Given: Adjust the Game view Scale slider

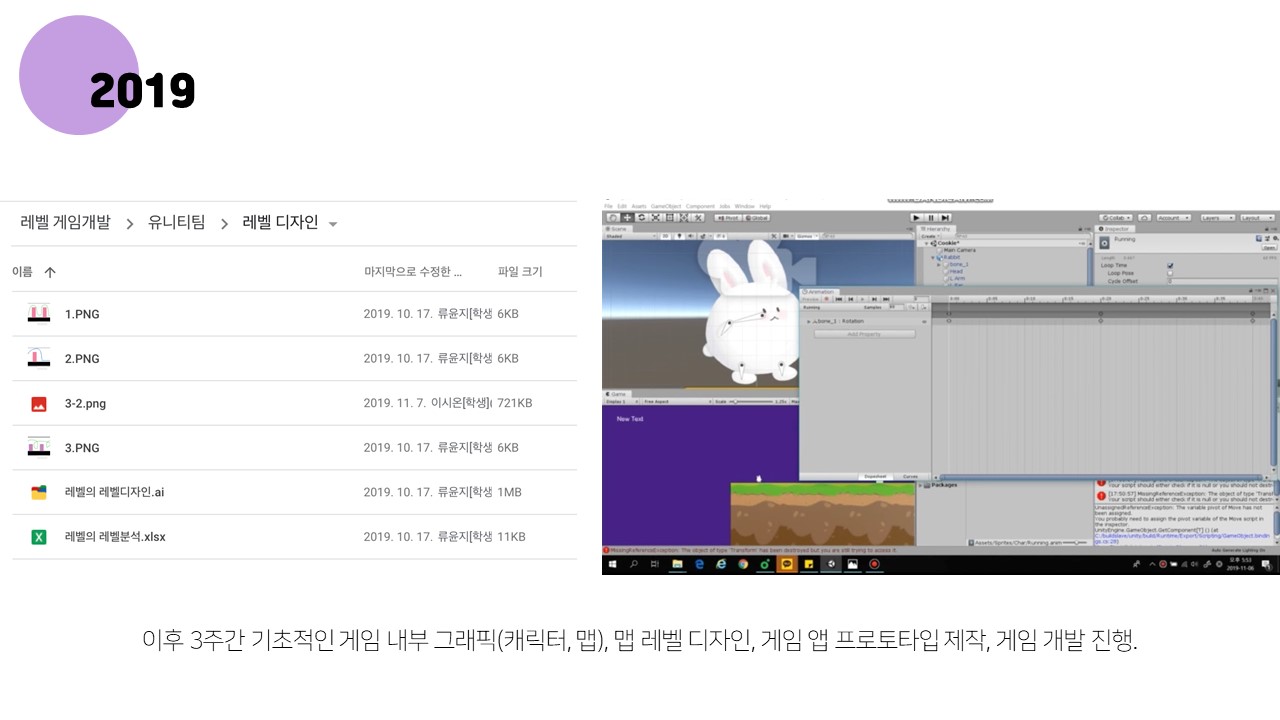Looking at the screenshot, I should (751, 401).
